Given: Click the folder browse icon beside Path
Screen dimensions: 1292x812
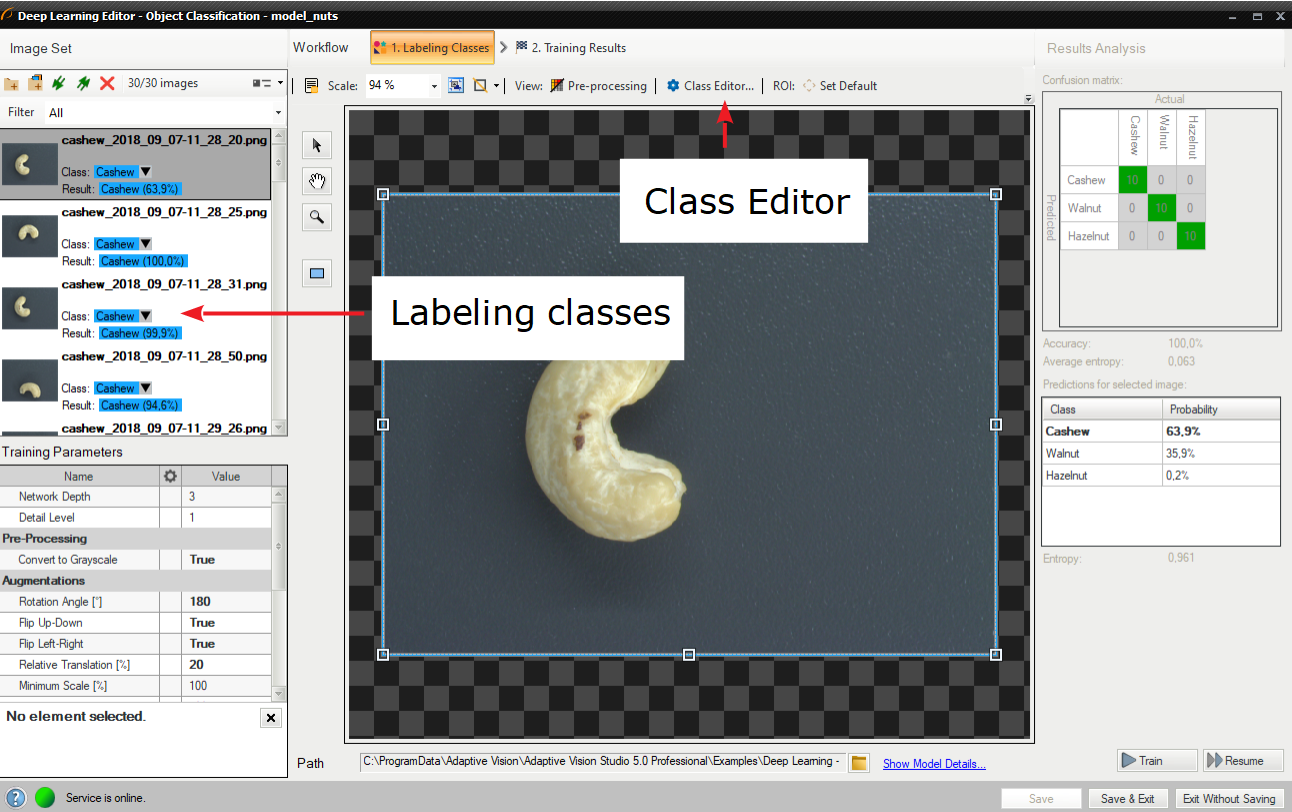Looking at the screenshot, I should pyautogui.click(x=858, y=763).
